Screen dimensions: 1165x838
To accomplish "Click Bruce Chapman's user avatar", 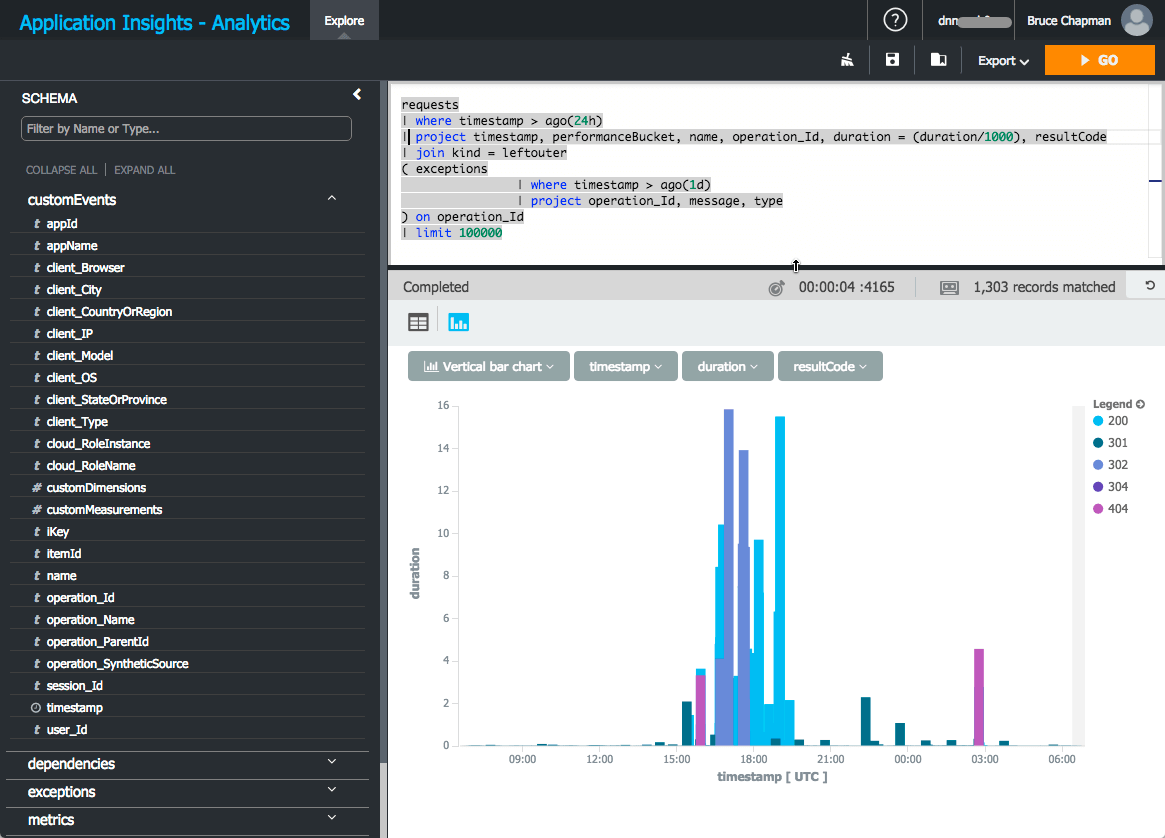I will [x=1136, y=20].
